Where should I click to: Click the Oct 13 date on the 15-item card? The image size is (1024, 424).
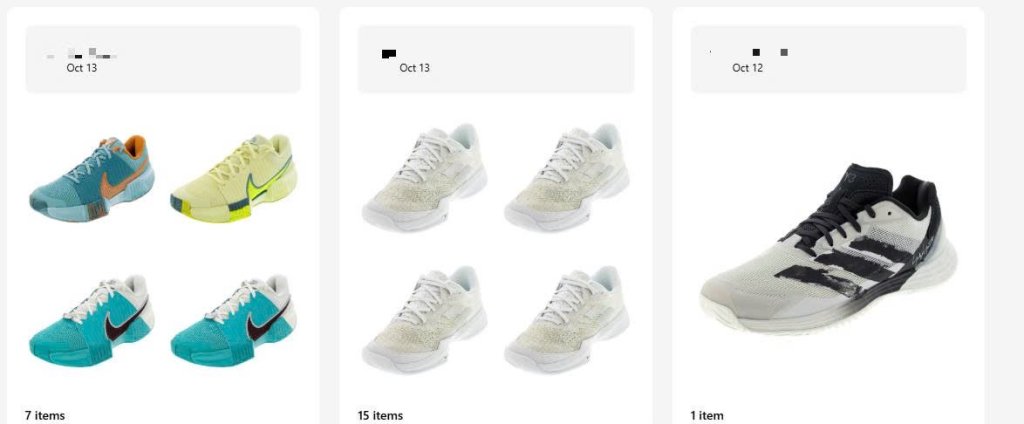click(414, 68)
